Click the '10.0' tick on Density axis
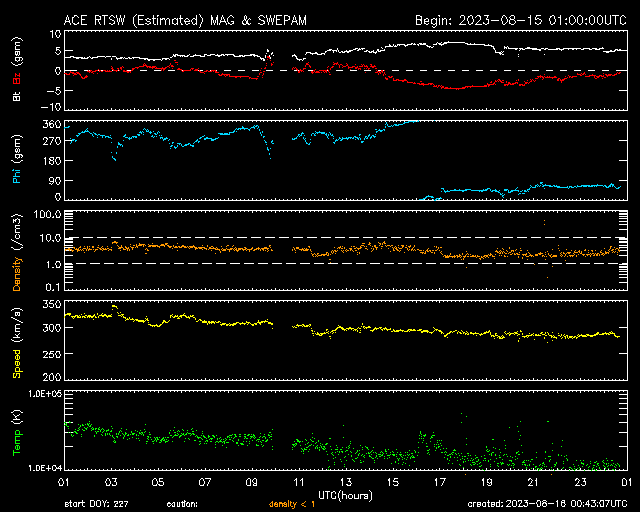The image size is (640, 512). point(50,238)
